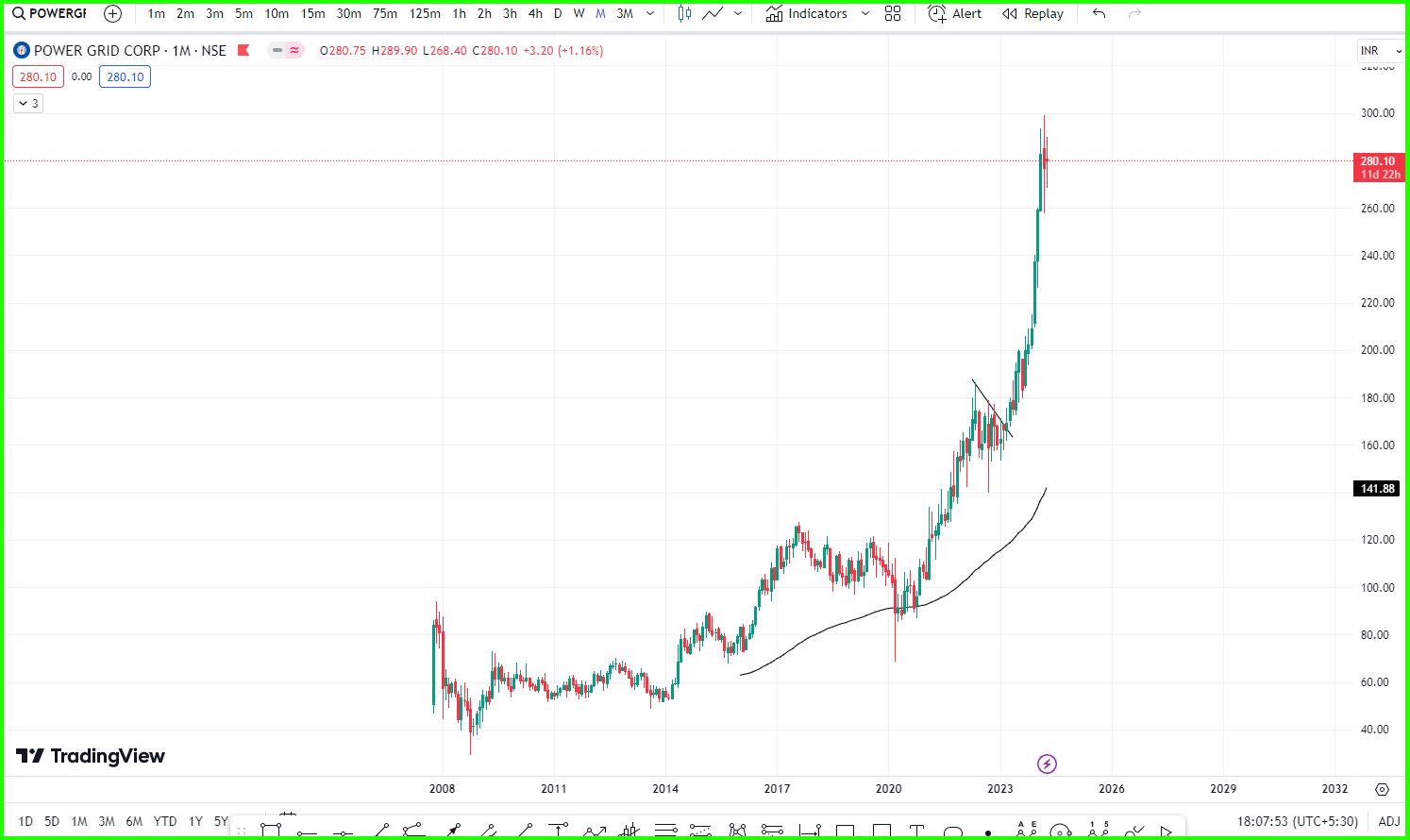1410x840 pixels.
Task: Click the red 280.10 sell price button
Action: point(39,76)
